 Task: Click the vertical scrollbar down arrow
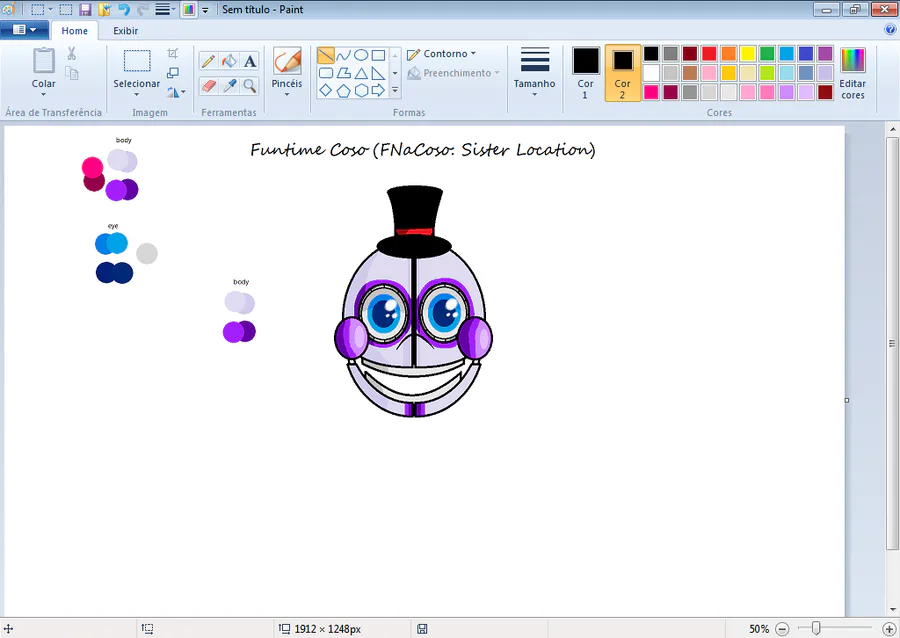[x=892, y=609]
